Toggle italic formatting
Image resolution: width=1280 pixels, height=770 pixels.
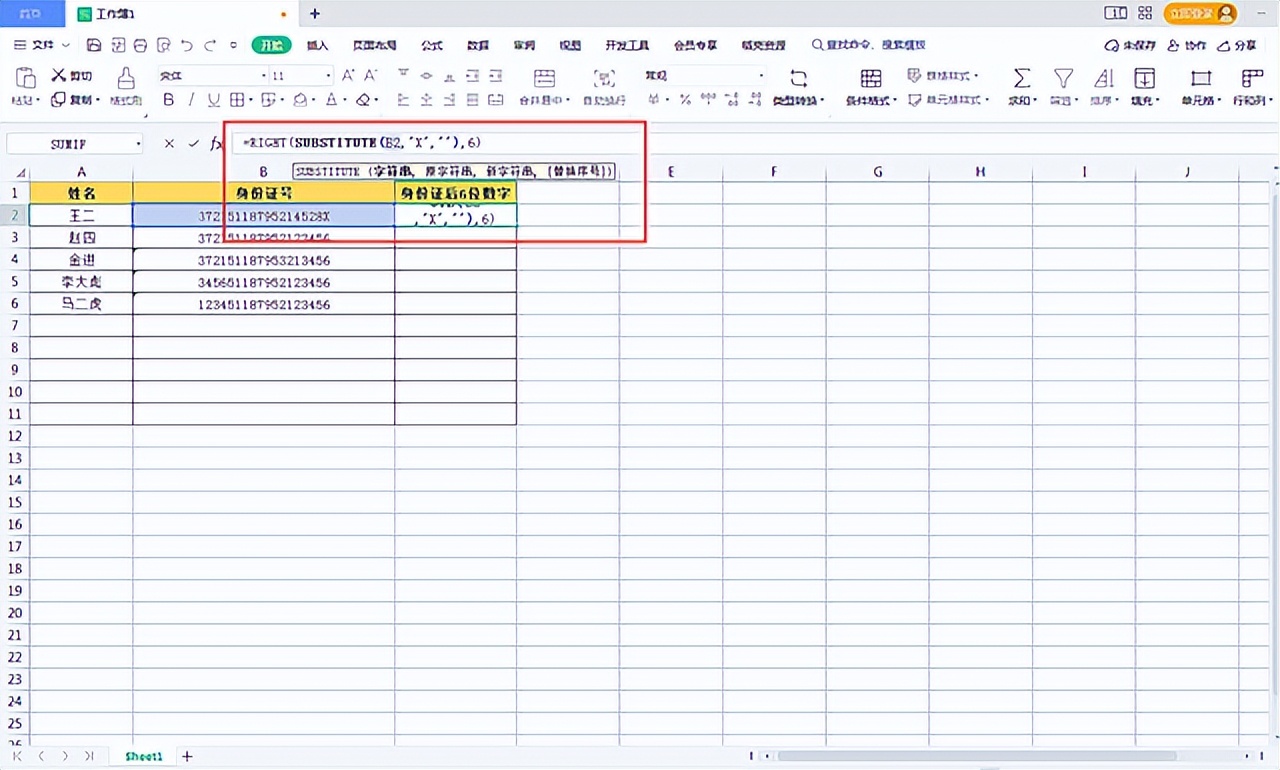(191, 100)
